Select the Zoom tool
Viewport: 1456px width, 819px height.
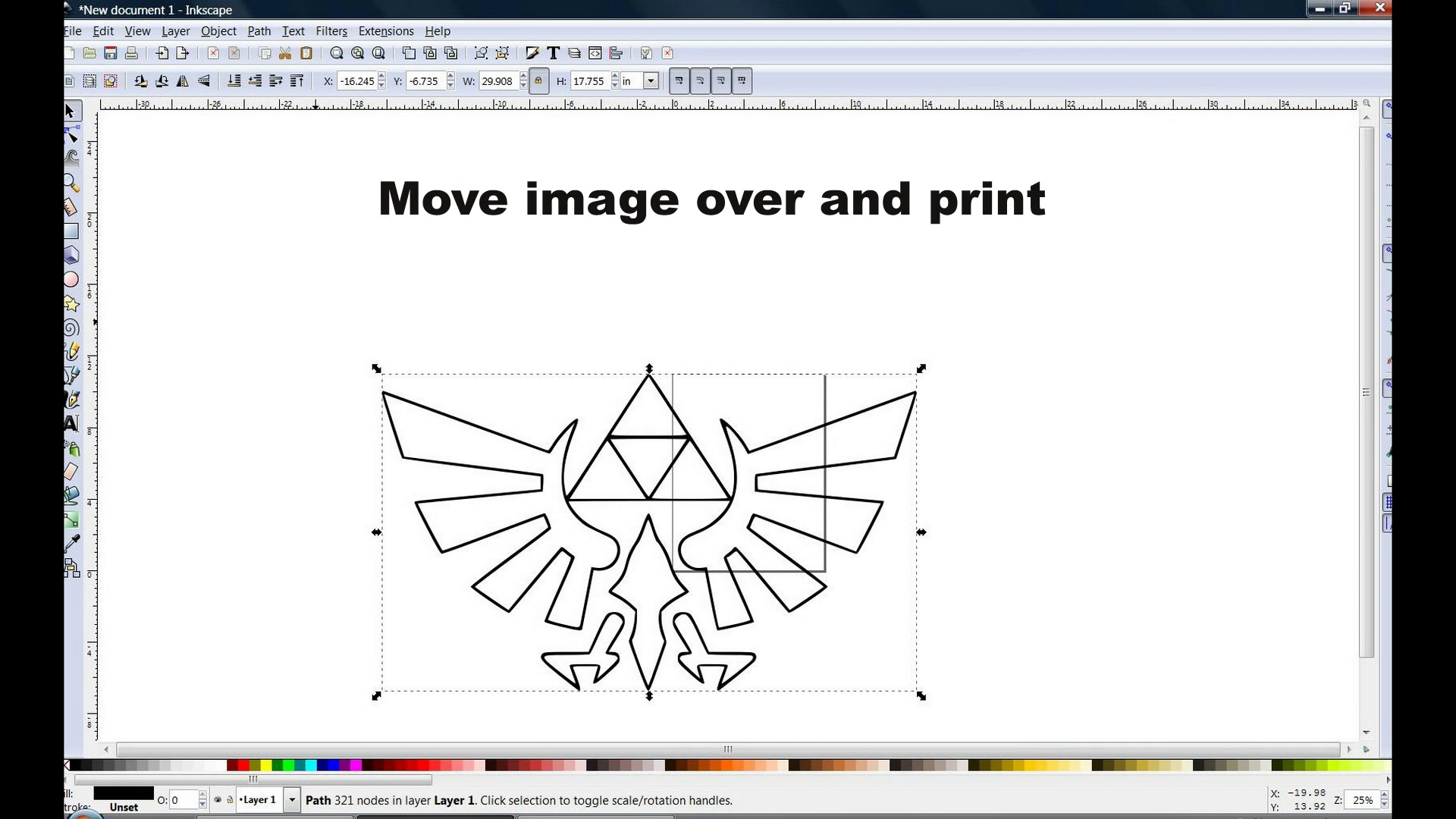71,181
